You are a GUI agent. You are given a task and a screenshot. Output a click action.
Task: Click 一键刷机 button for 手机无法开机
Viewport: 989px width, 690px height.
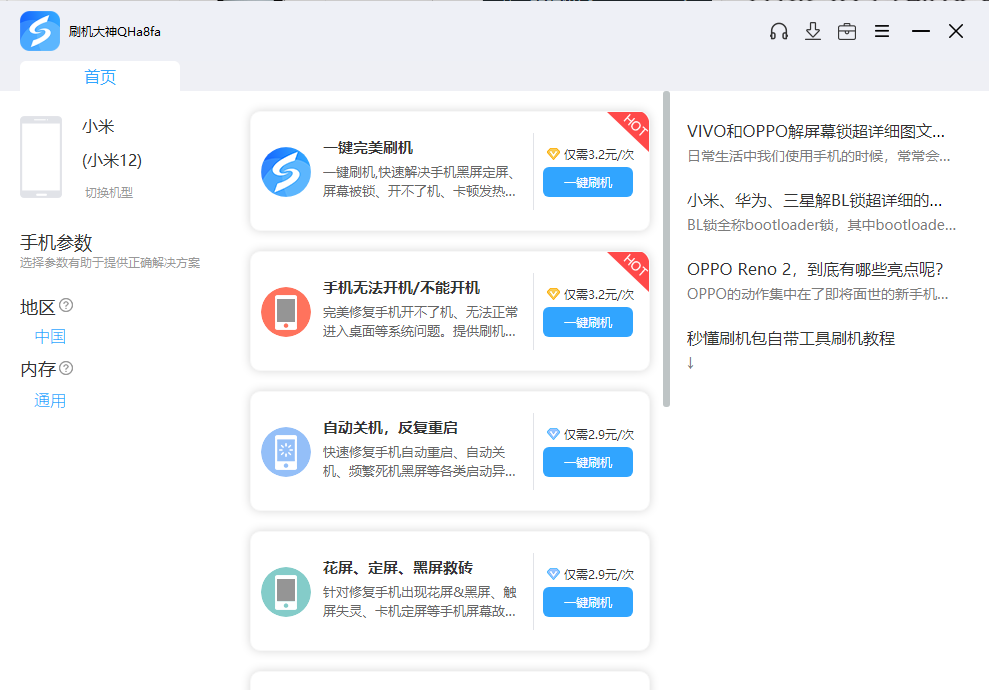[588, 322]
